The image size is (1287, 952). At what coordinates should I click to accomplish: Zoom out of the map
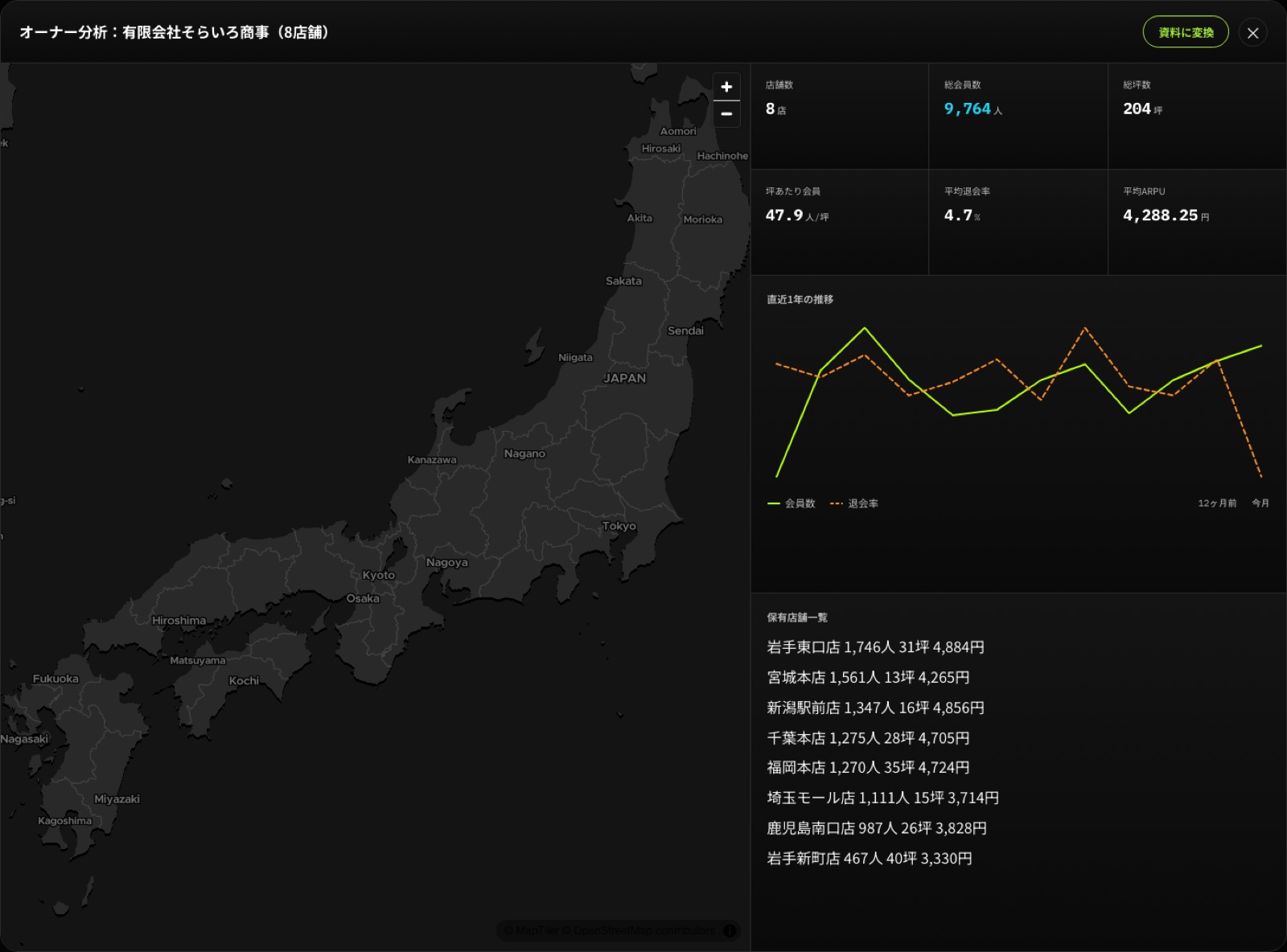tap(726, 114)
